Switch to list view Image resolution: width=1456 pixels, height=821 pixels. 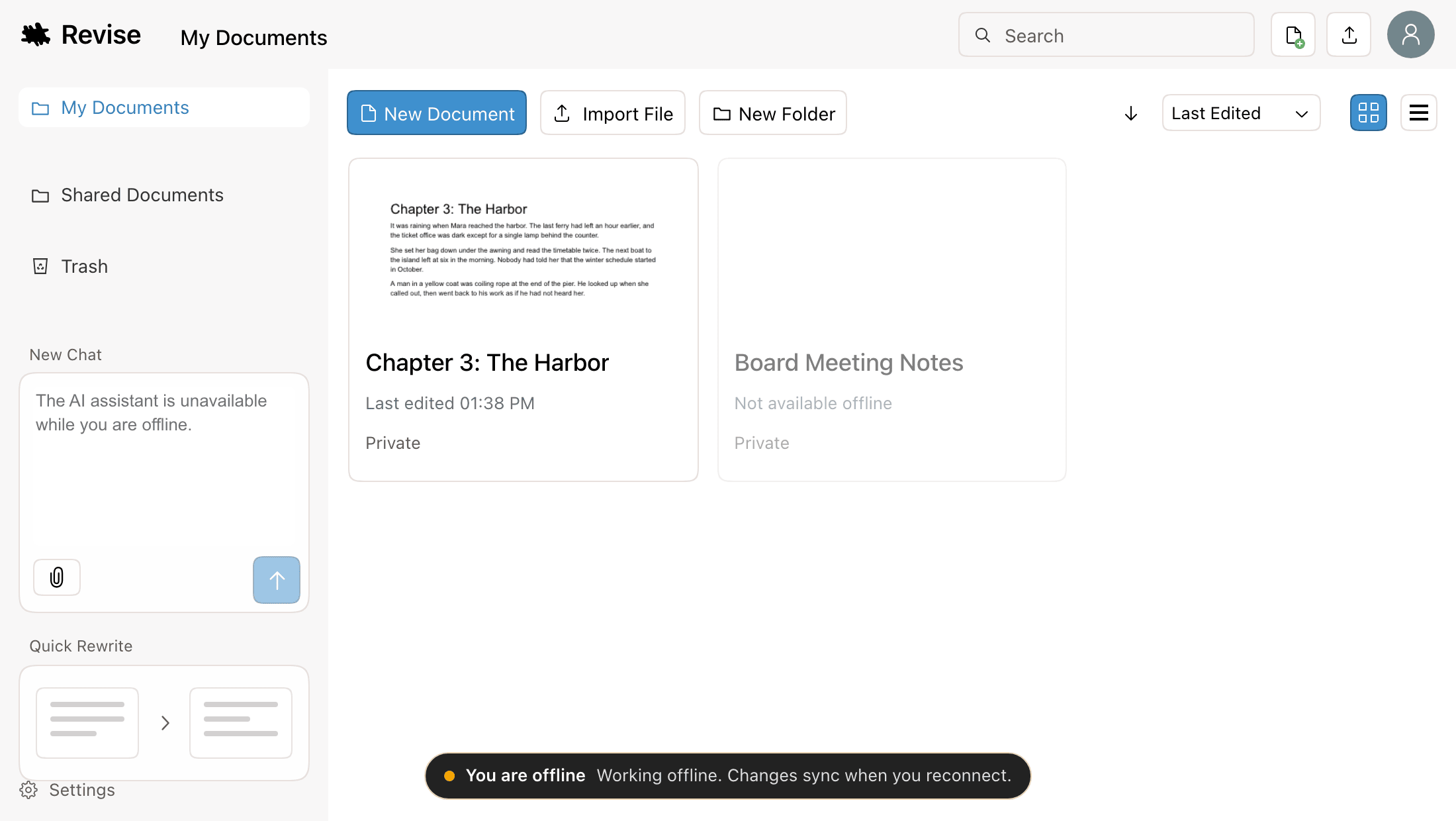[x=1419, y=113]
